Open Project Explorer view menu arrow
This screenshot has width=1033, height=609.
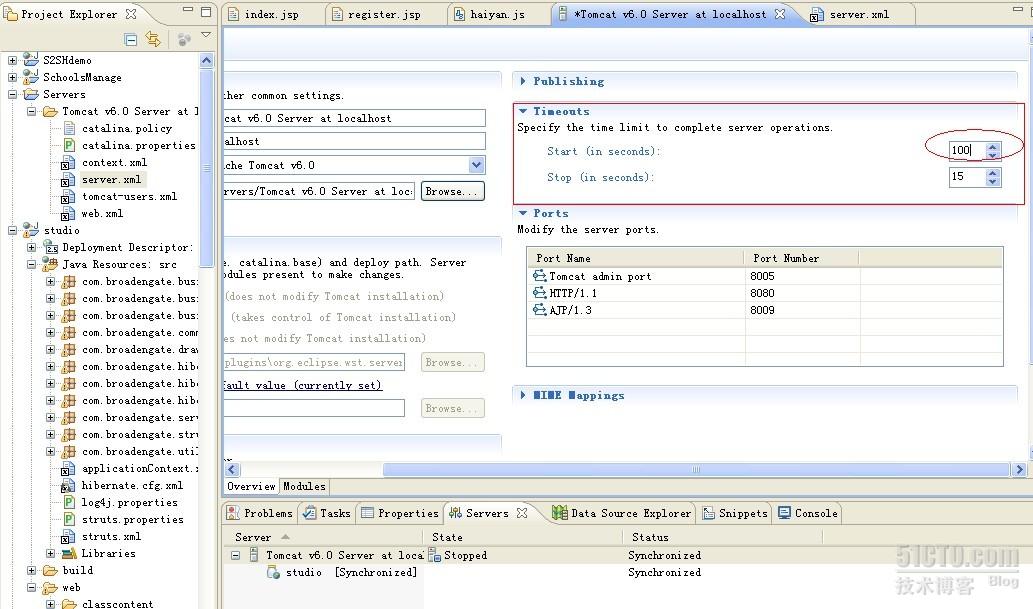coord(206,35)
